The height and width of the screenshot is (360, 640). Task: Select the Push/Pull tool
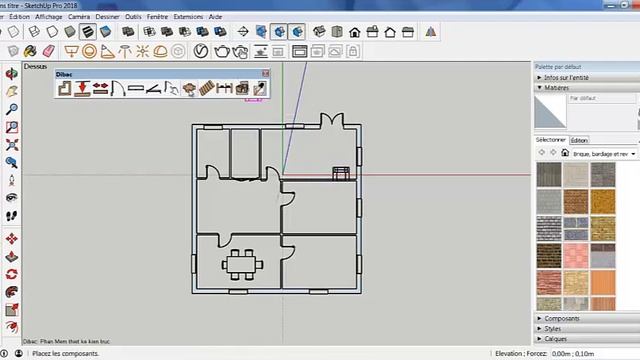[12, 256]
